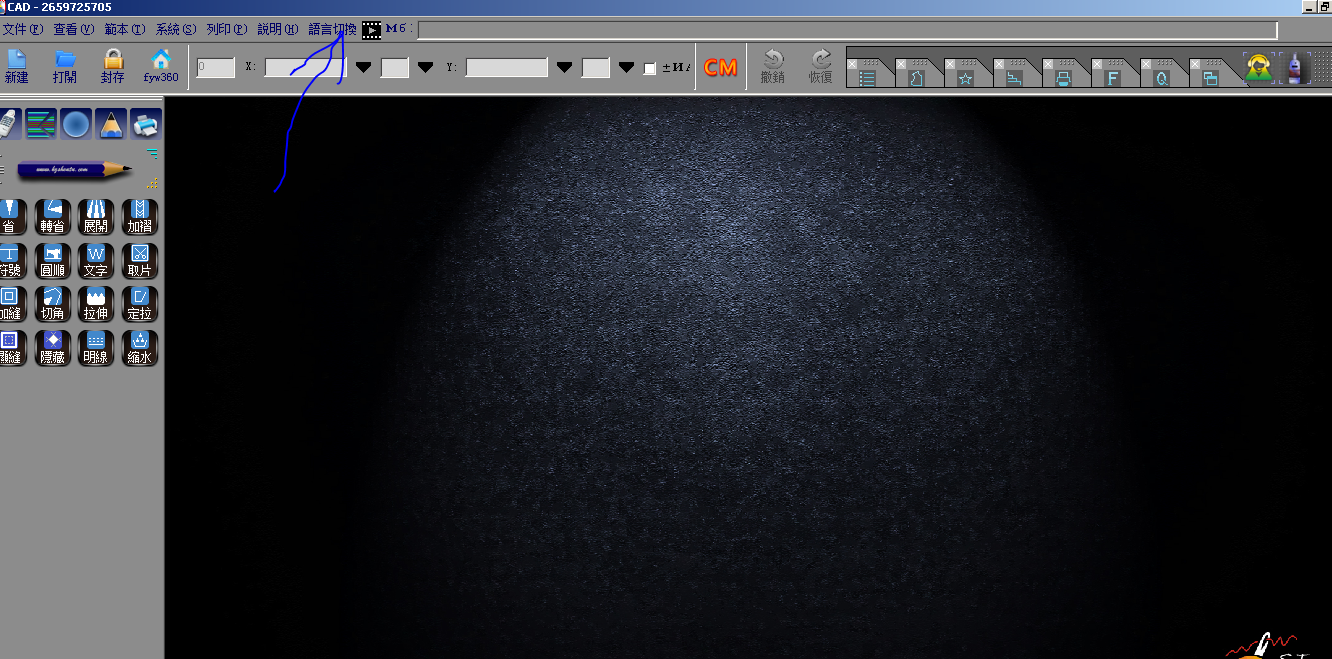Close the list-icon tab with its X

pos(852,64)
